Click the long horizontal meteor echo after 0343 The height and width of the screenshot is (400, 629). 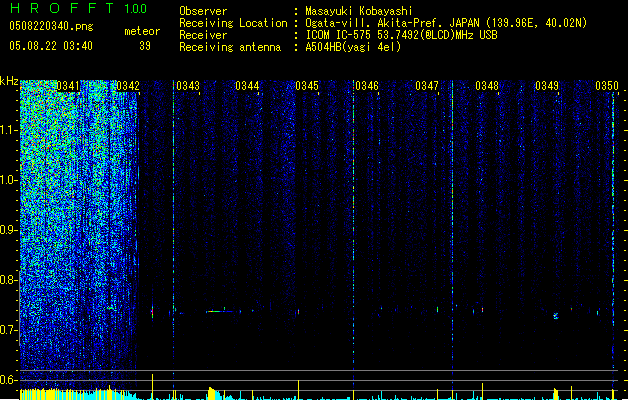point(219,311)
